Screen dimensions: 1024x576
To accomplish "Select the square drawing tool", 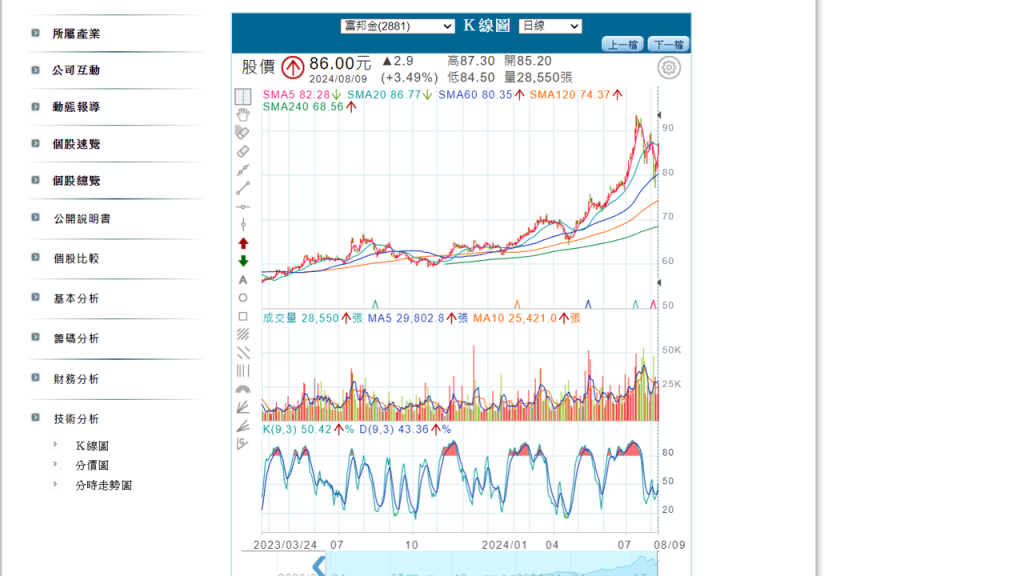I will 243,316.
